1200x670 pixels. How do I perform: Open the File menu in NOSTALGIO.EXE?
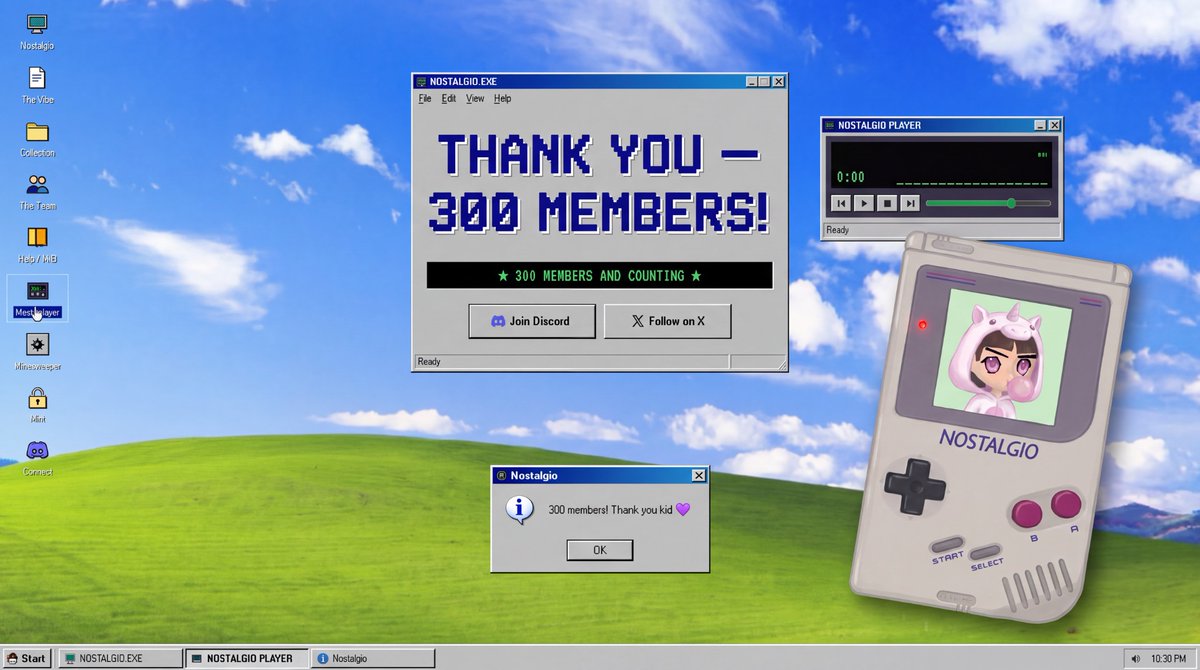pos(425,99)
